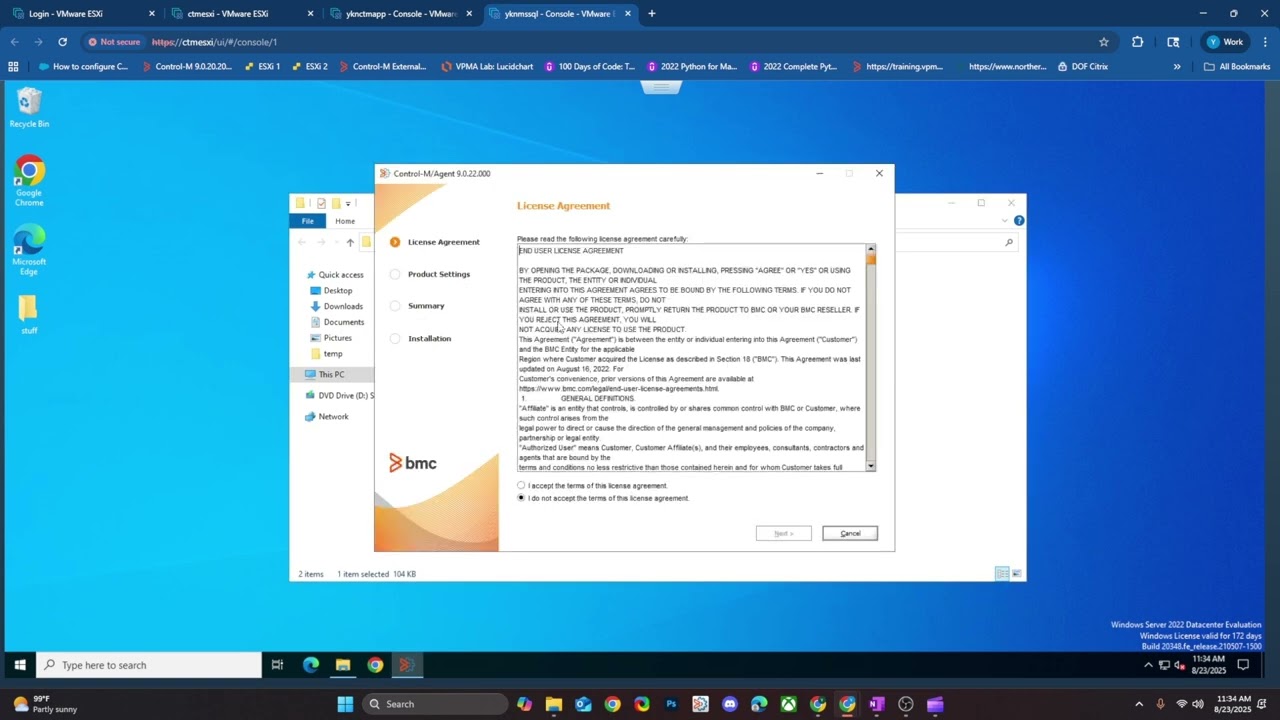
Task: Open Control-M installer icon in VM taskbar
Action: [x=406, y=665]
